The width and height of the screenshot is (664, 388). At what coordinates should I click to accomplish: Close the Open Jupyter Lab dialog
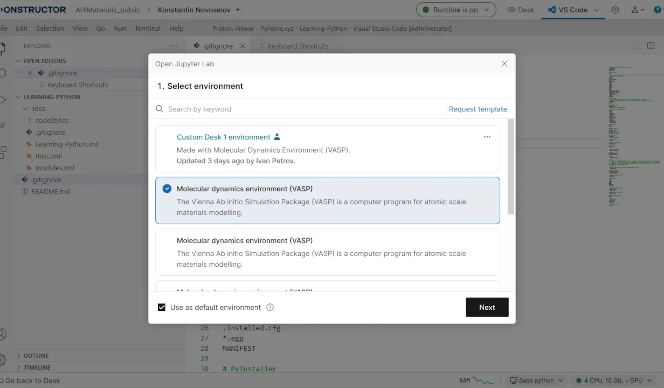[504, 64]
